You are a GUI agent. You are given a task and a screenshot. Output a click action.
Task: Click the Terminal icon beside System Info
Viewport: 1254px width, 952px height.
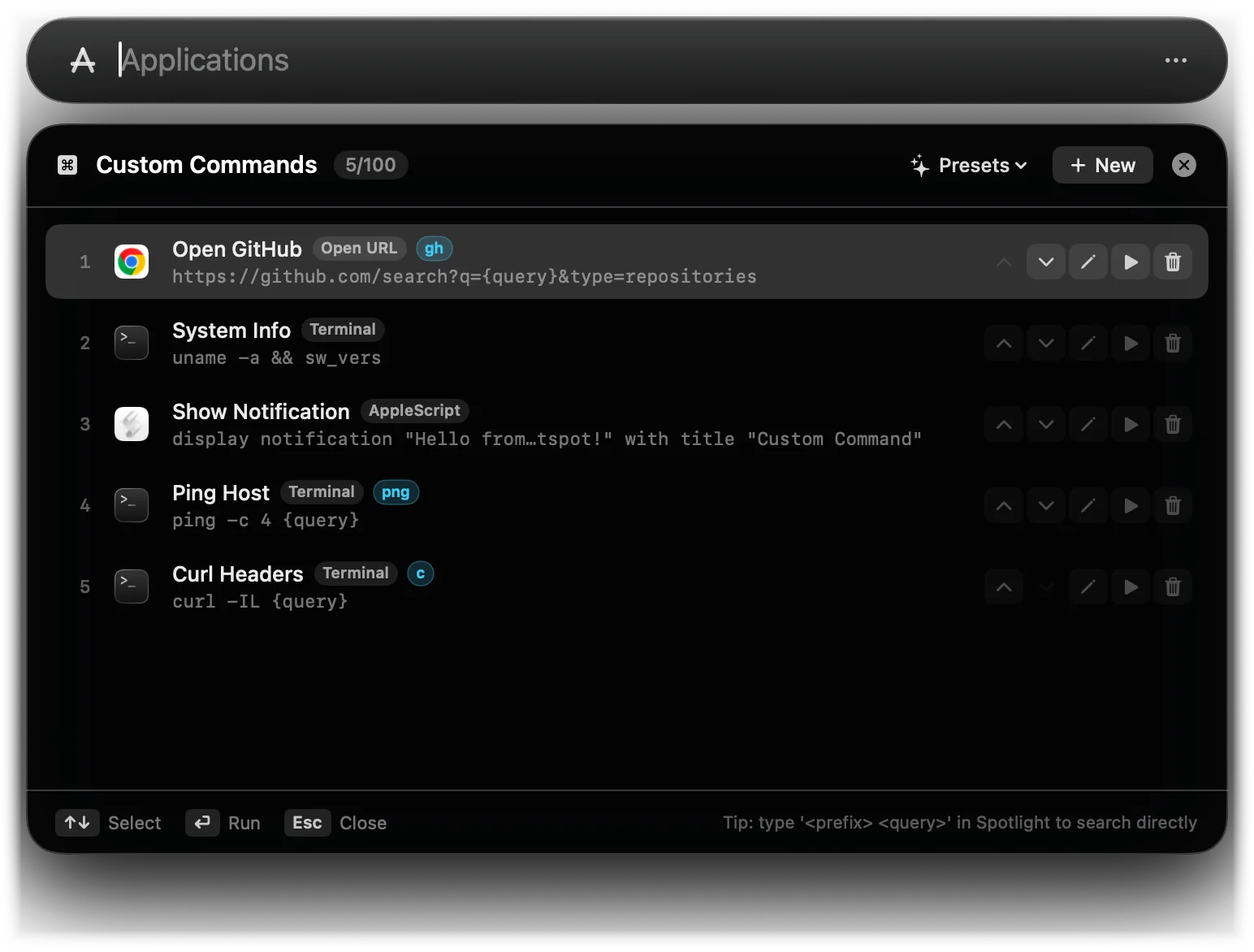(x=132, y=343)
